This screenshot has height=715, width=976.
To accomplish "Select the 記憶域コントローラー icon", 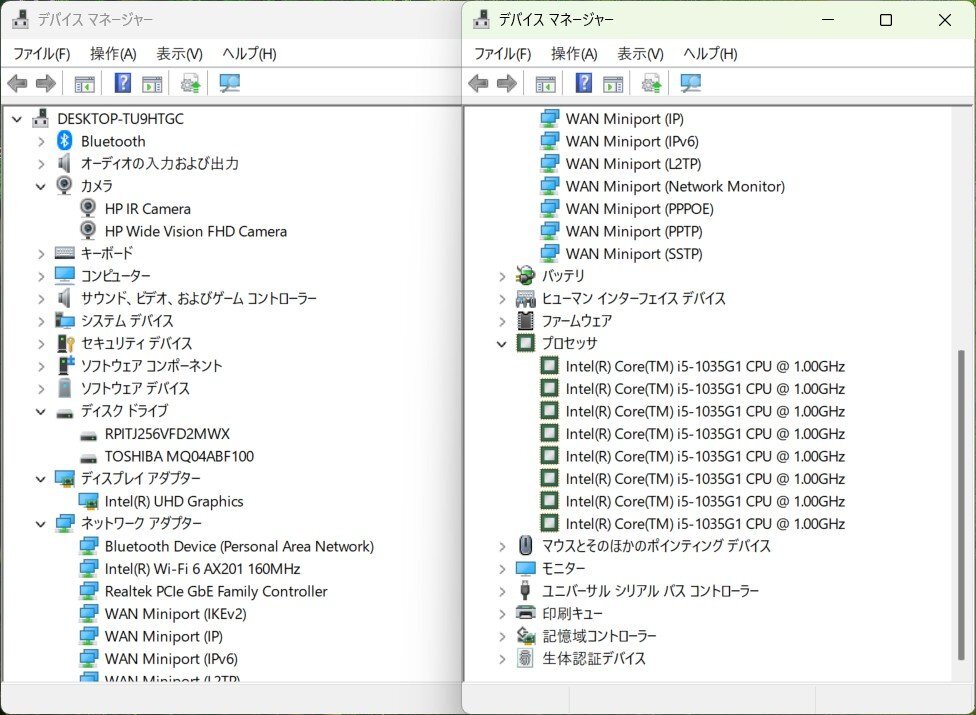I will (526, 635).
